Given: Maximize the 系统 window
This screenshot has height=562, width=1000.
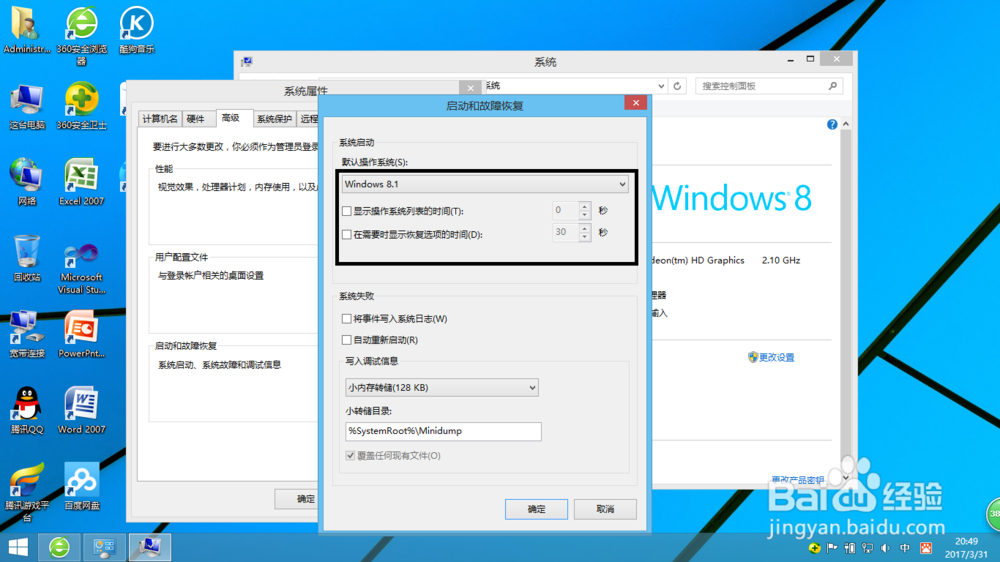Looking at the screenshot, I should [x=810, y=59].
